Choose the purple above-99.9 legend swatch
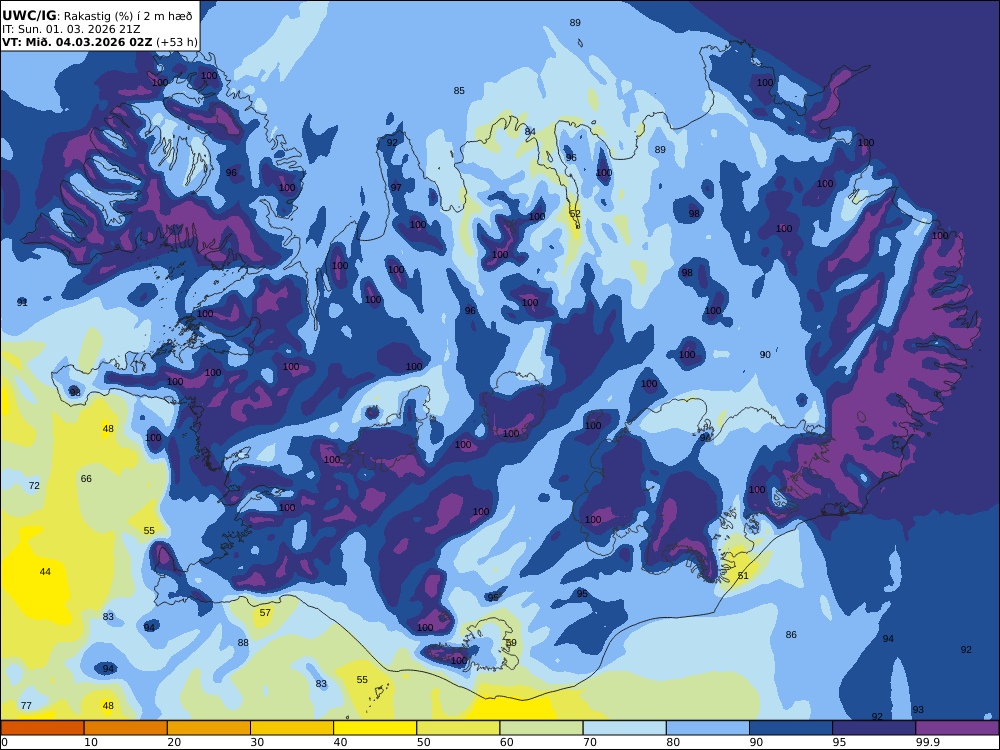The width and height of the screenshot is (1000, 750). tap(957, 728)
